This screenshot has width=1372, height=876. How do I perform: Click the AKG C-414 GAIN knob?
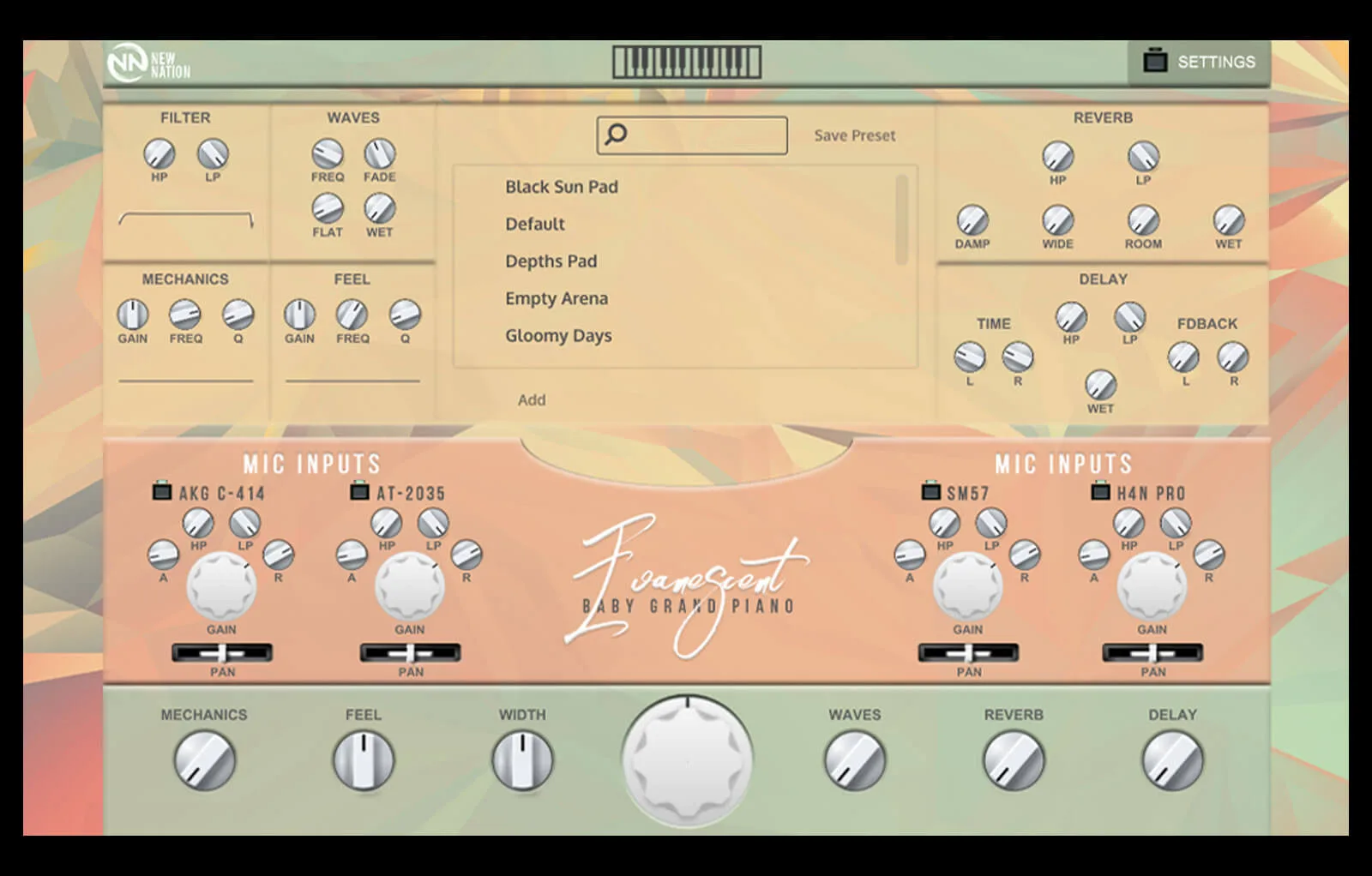point(221,587)
